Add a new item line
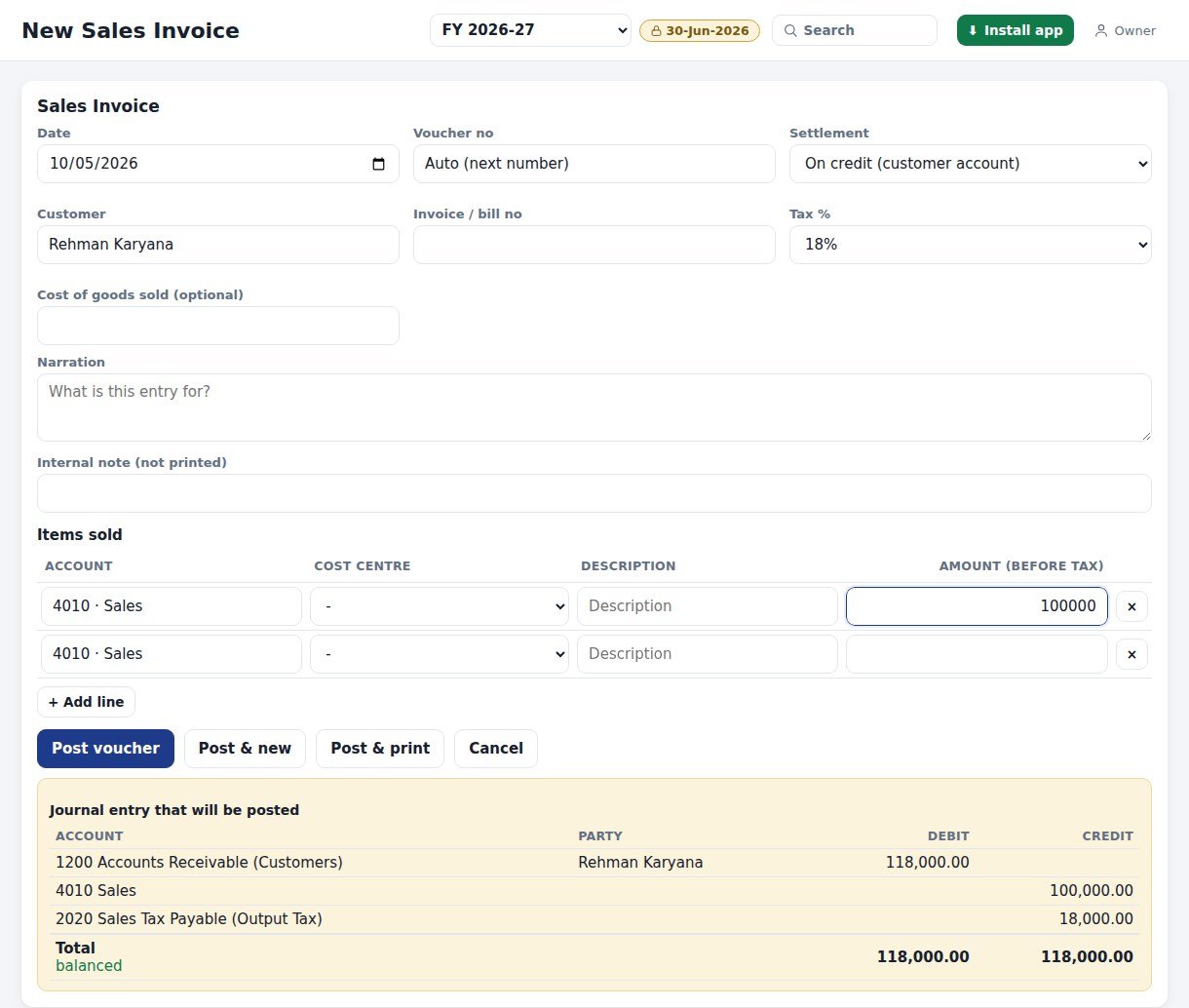Image resolution: width=1189 pixels, height=1008 pixels. pos(86,702)
